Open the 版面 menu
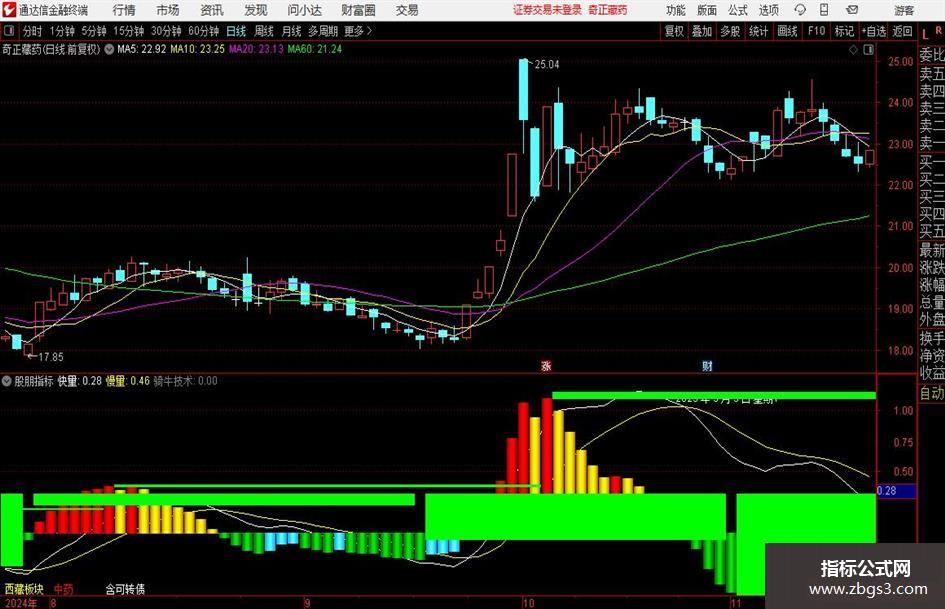 [706, 10]
